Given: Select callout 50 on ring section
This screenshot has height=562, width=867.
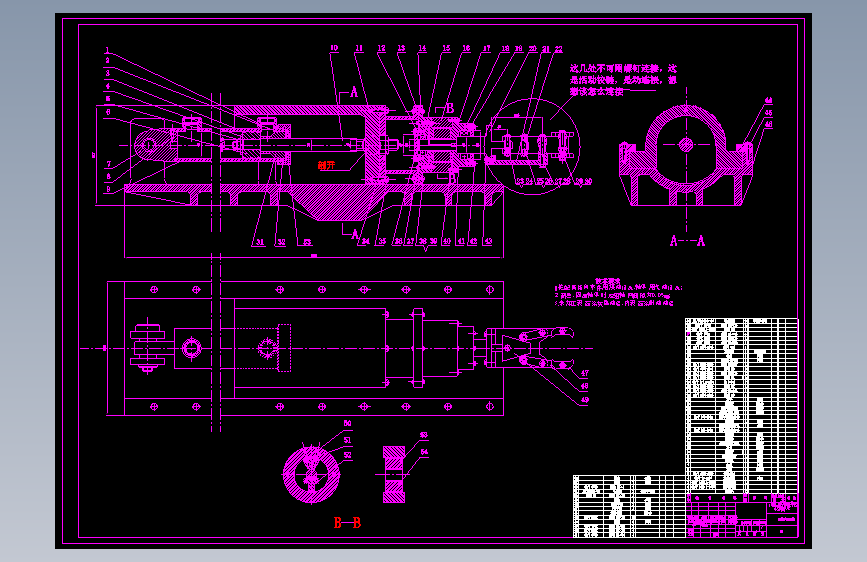Looking at the screenshot, I should pyautogui.click(x=347, y=423).
